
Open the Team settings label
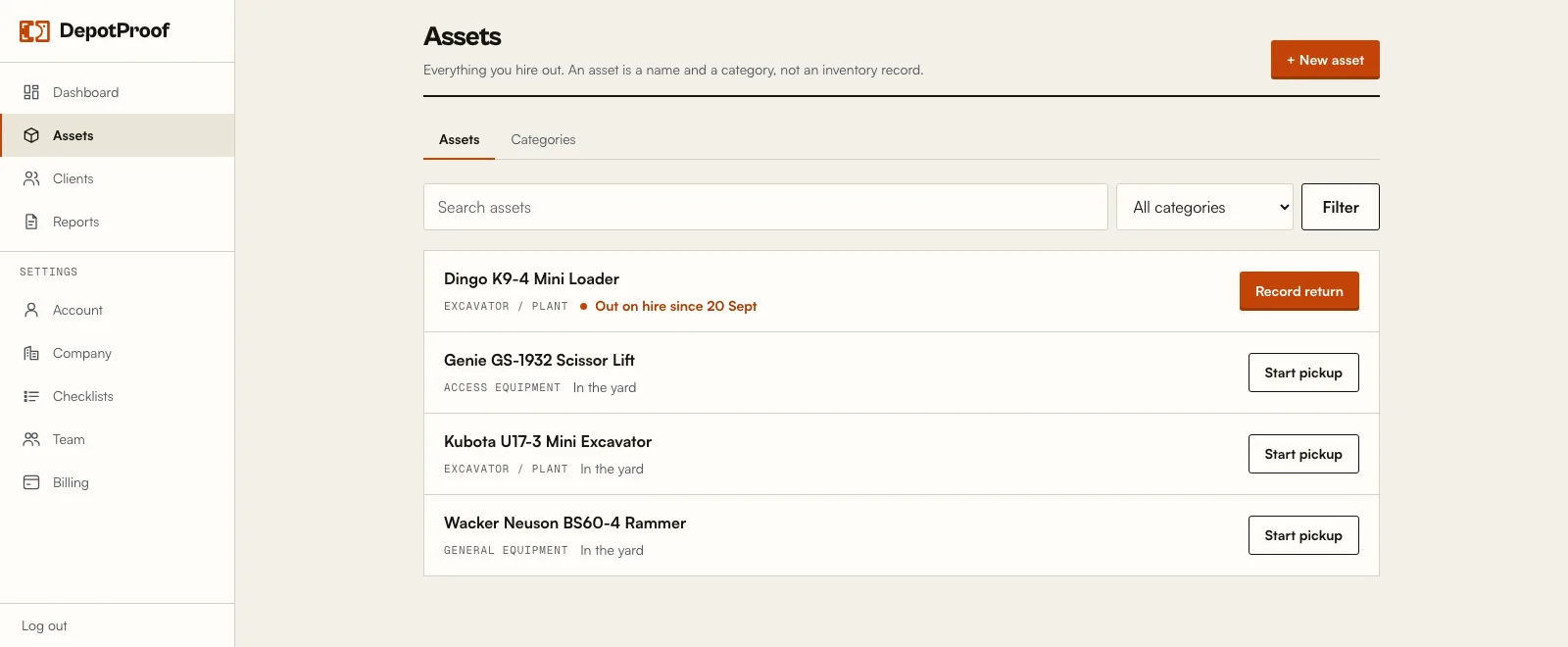[69, 439]
